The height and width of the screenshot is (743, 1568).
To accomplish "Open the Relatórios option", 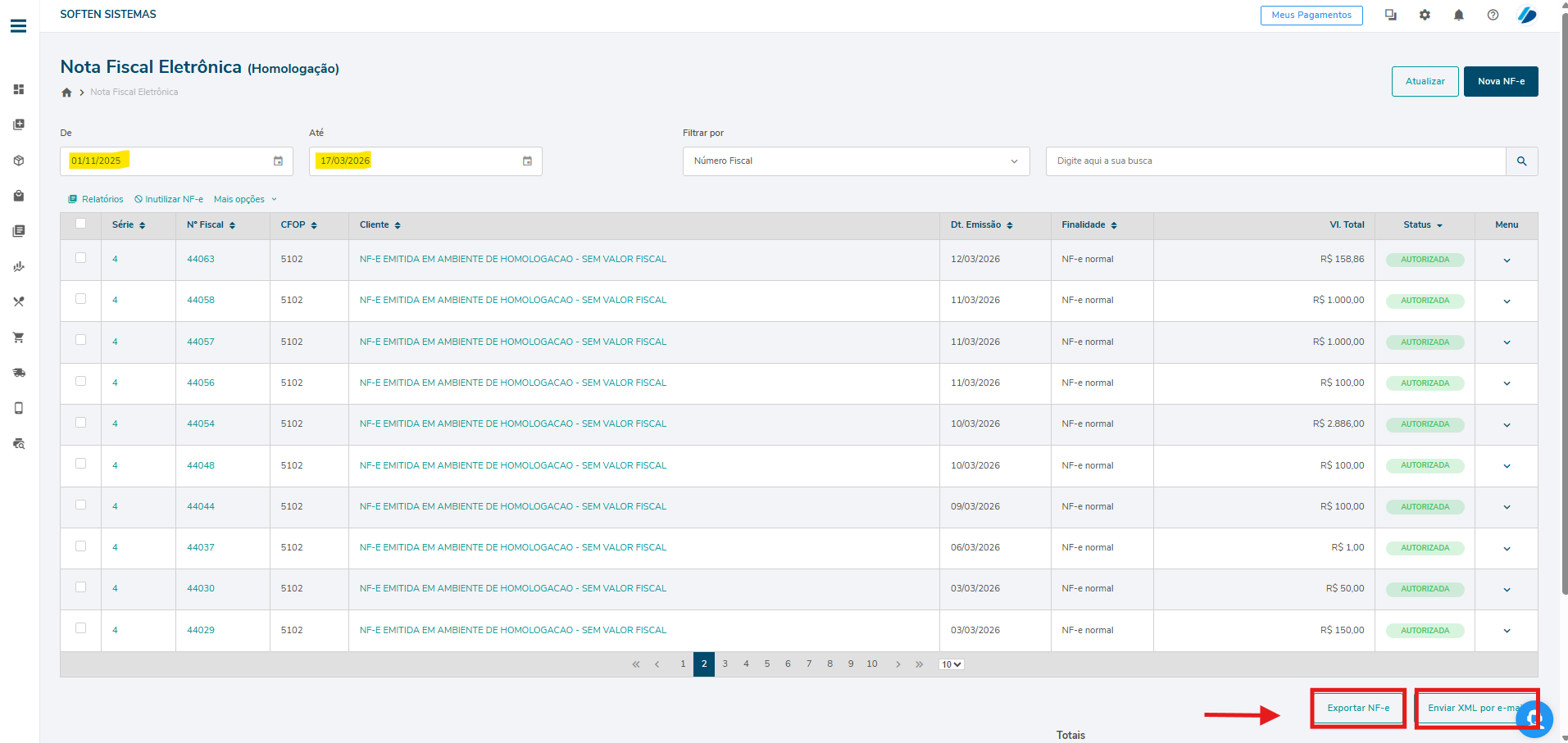I will (x=96, y=199).
